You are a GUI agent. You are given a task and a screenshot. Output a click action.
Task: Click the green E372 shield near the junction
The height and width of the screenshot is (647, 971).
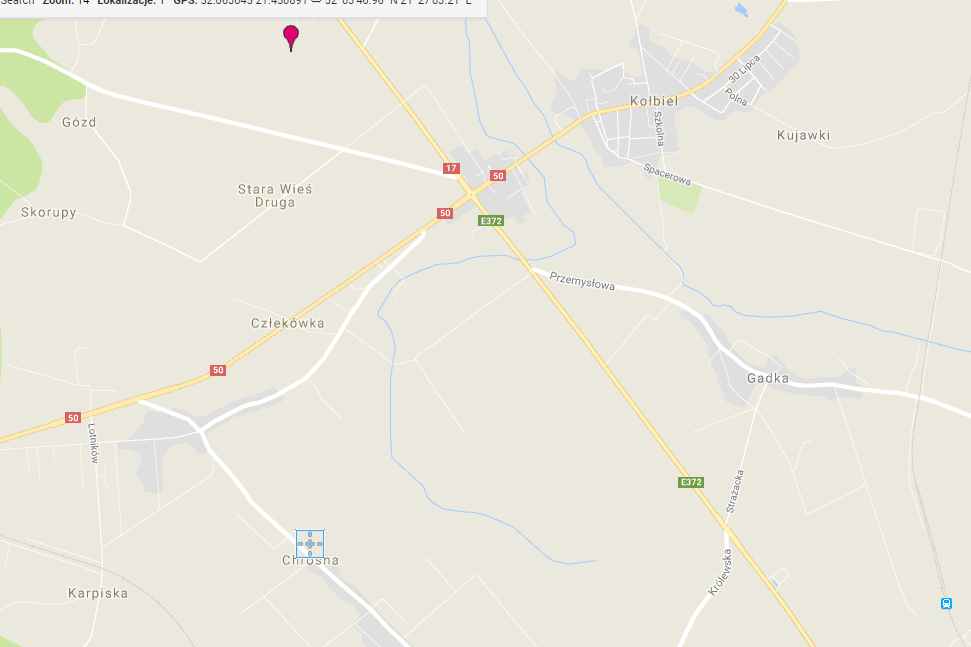tap(491, 220)
